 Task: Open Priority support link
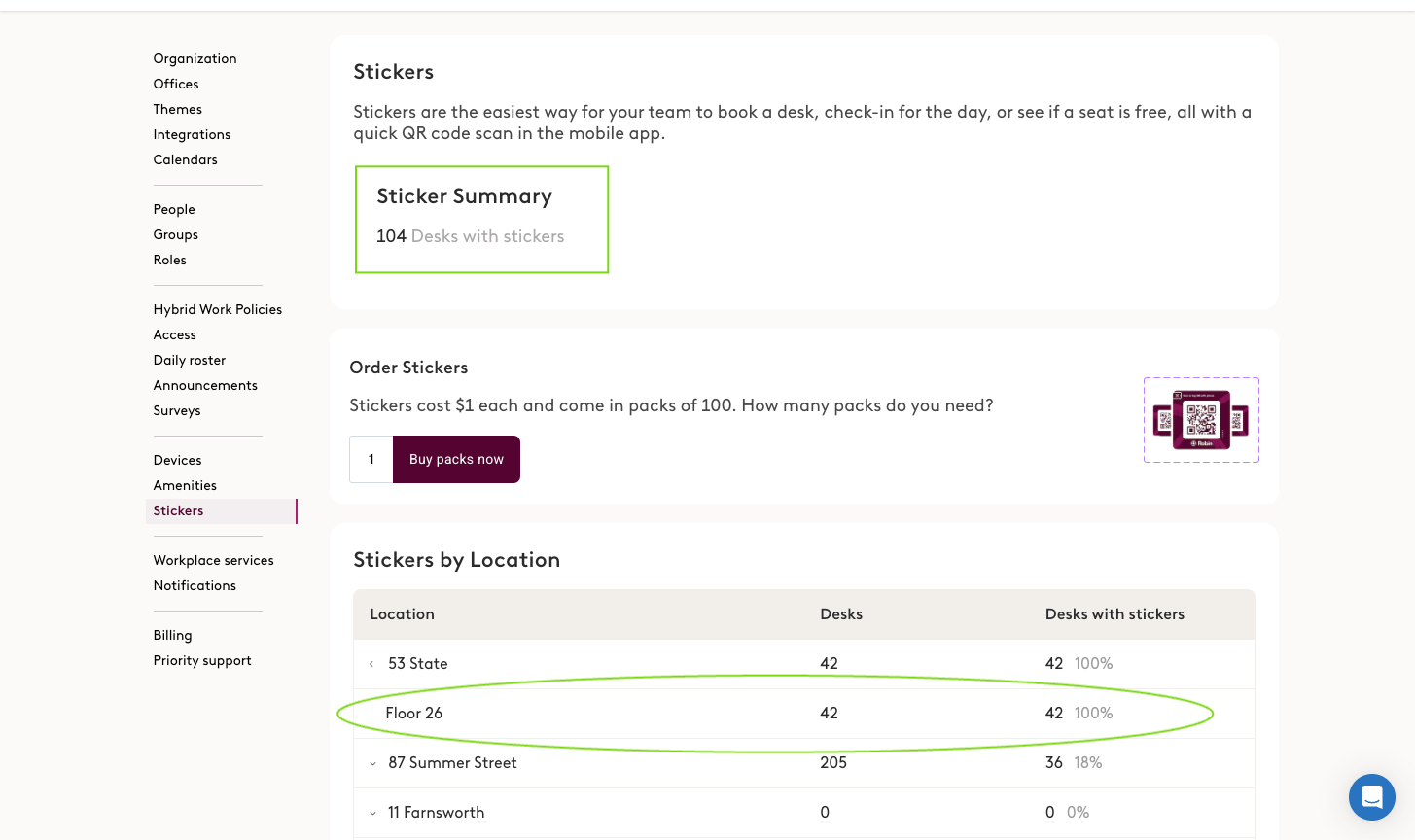(202, 660)
